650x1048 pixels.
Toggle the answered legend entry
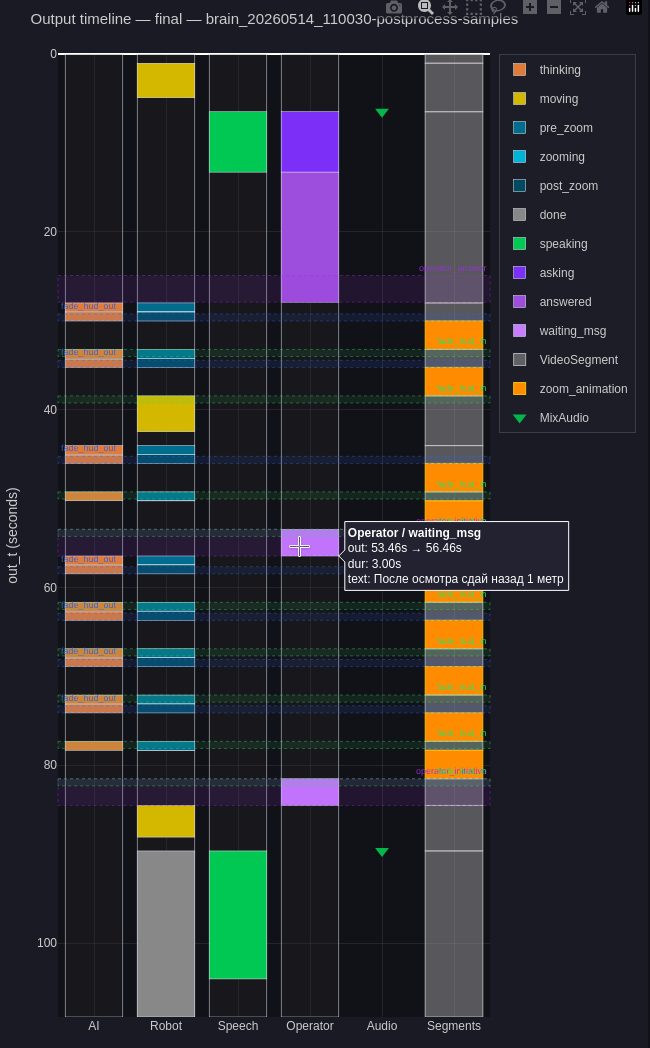565,301
